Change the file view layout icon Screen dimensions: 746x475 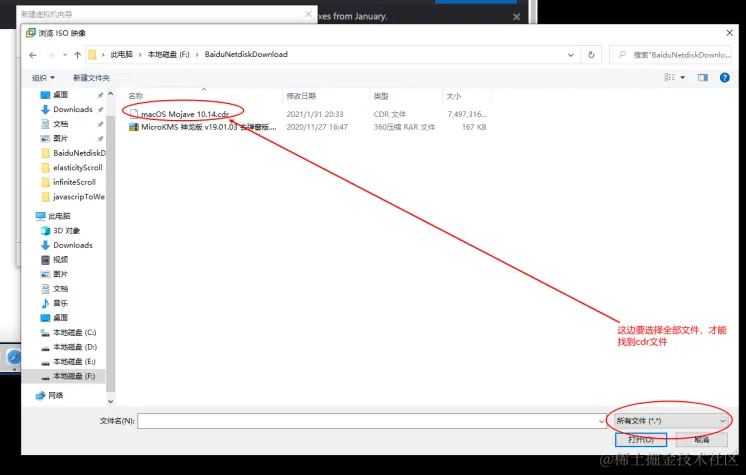[669, 78]
